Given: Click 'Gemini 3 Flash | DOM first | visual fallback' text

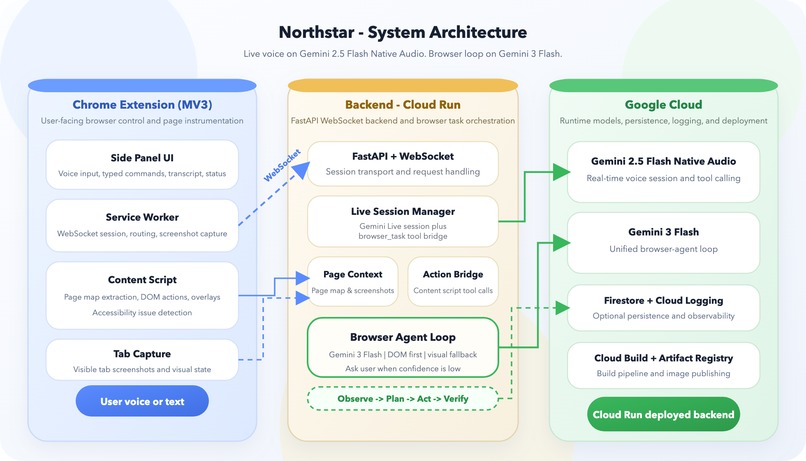Looking at the screenshot, I should 402,355.
